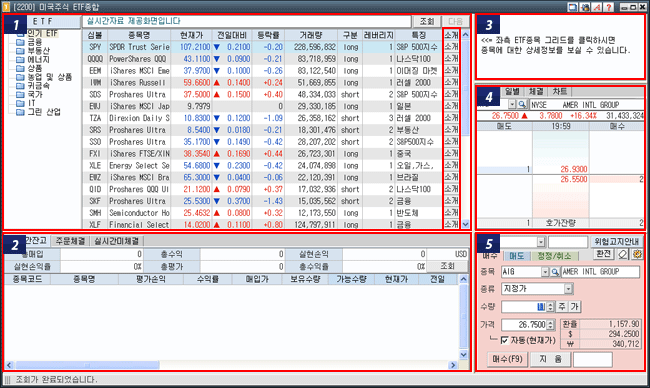Switch to the 체결 tab in quote panel
The width and height of the screenshot is (650, 388).
(x=536, y=91)
